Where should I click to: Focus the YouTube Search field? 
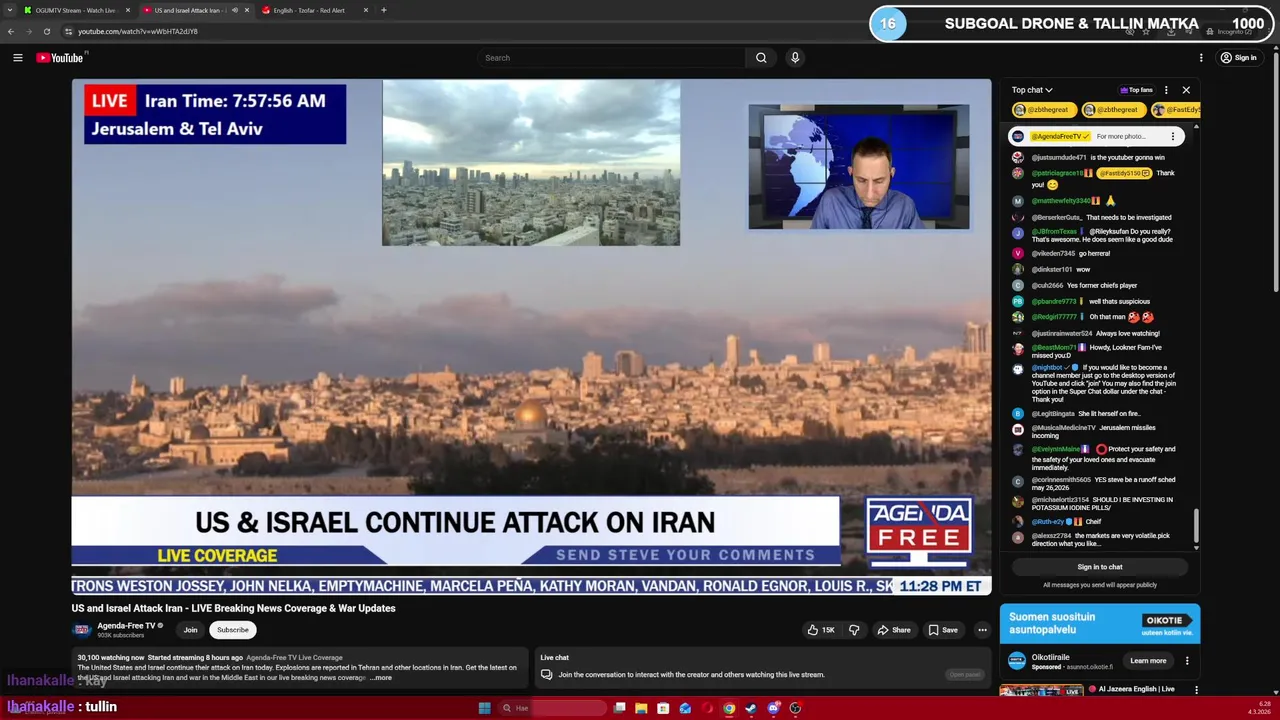[612, 58]
